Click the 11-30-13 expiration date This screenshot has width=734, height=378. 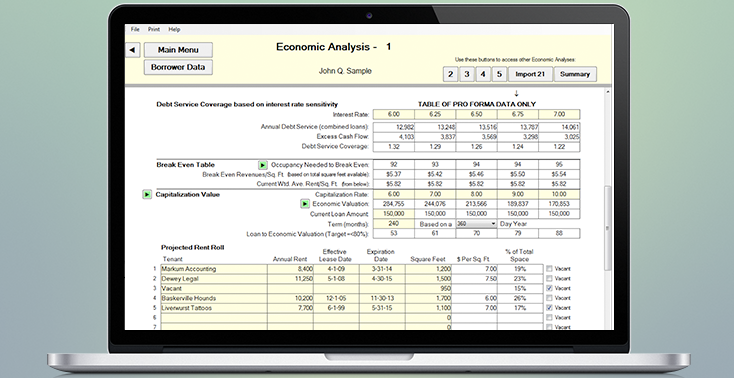(x=382, y=298)
